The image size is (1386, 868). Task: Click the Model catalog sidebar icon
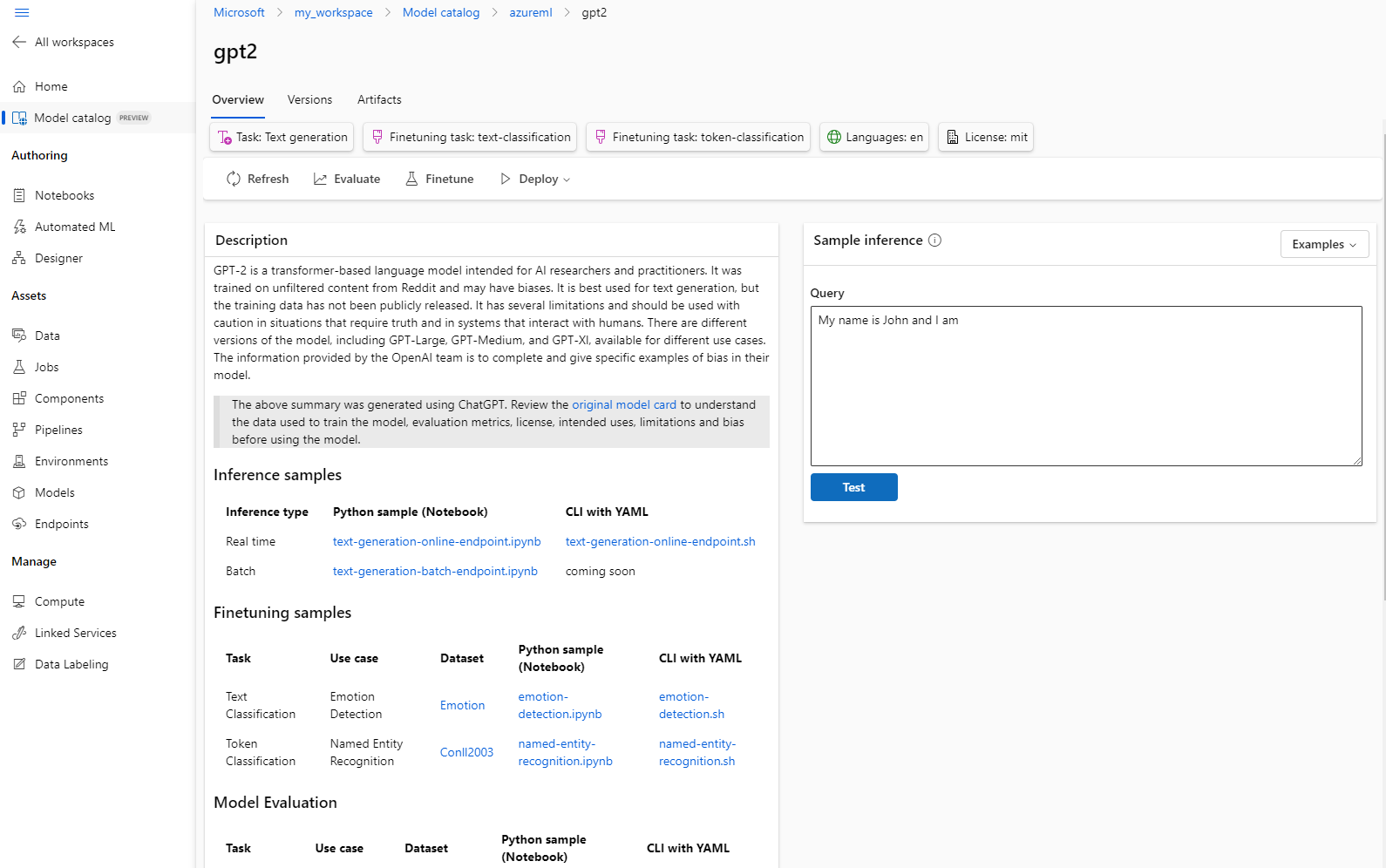coord(19,118)
